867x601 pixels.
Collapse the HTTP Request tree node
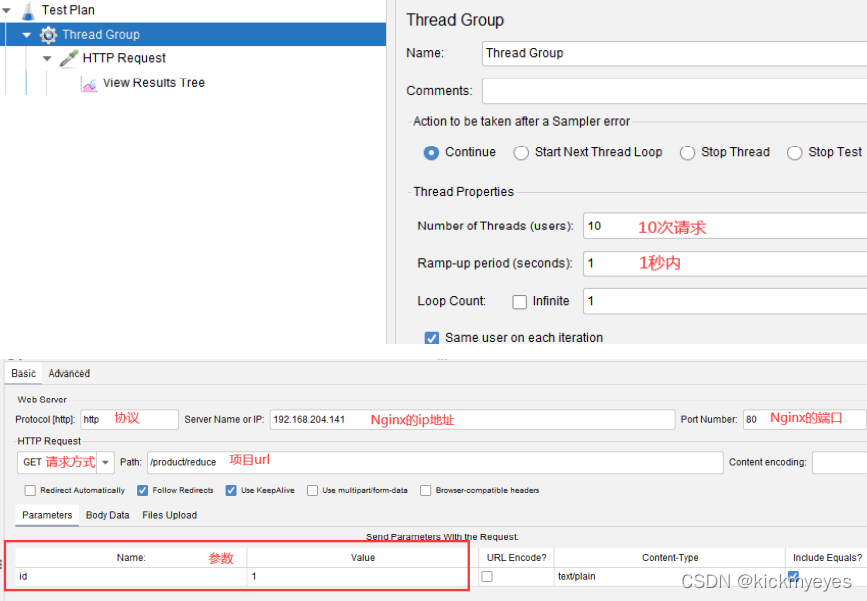(x=47, y=59)
